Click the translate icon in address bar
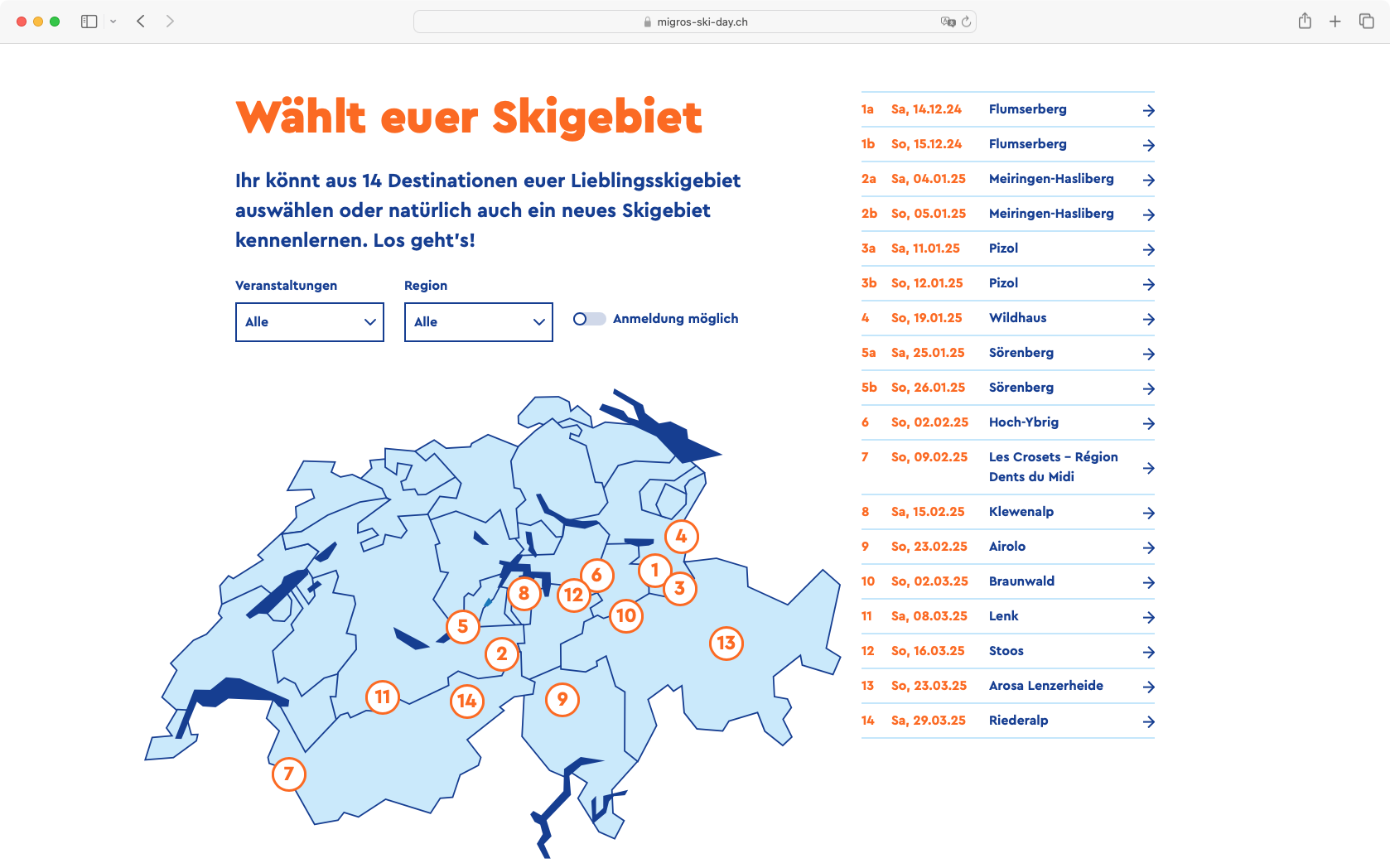Image resolution: width=1390 pixels, height=868 pixels. 948,22
